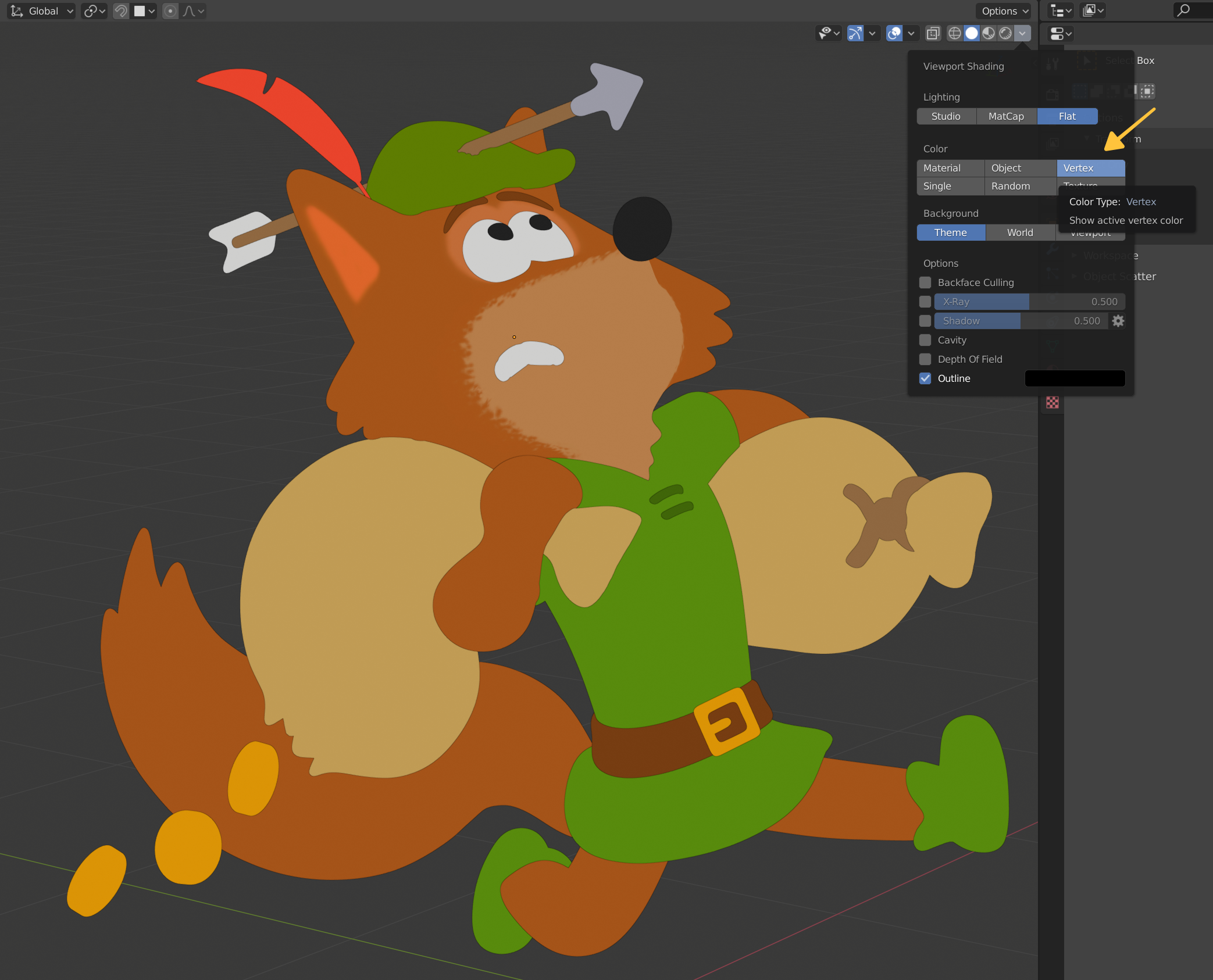Open shadow settings gear icon
The image size is (1213, 980).
pos(1118,321)
